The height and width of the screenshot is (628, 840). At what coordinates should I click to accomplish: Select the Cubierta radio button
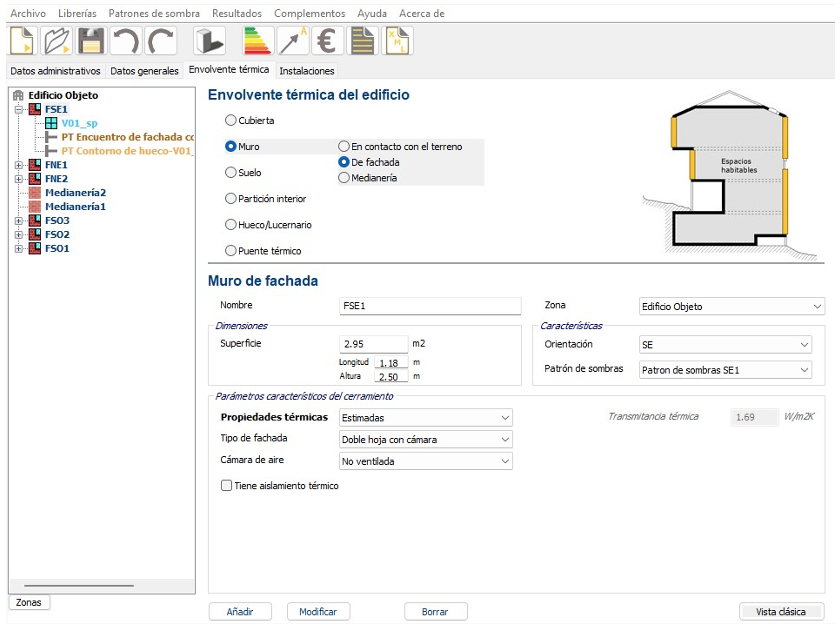231,120
